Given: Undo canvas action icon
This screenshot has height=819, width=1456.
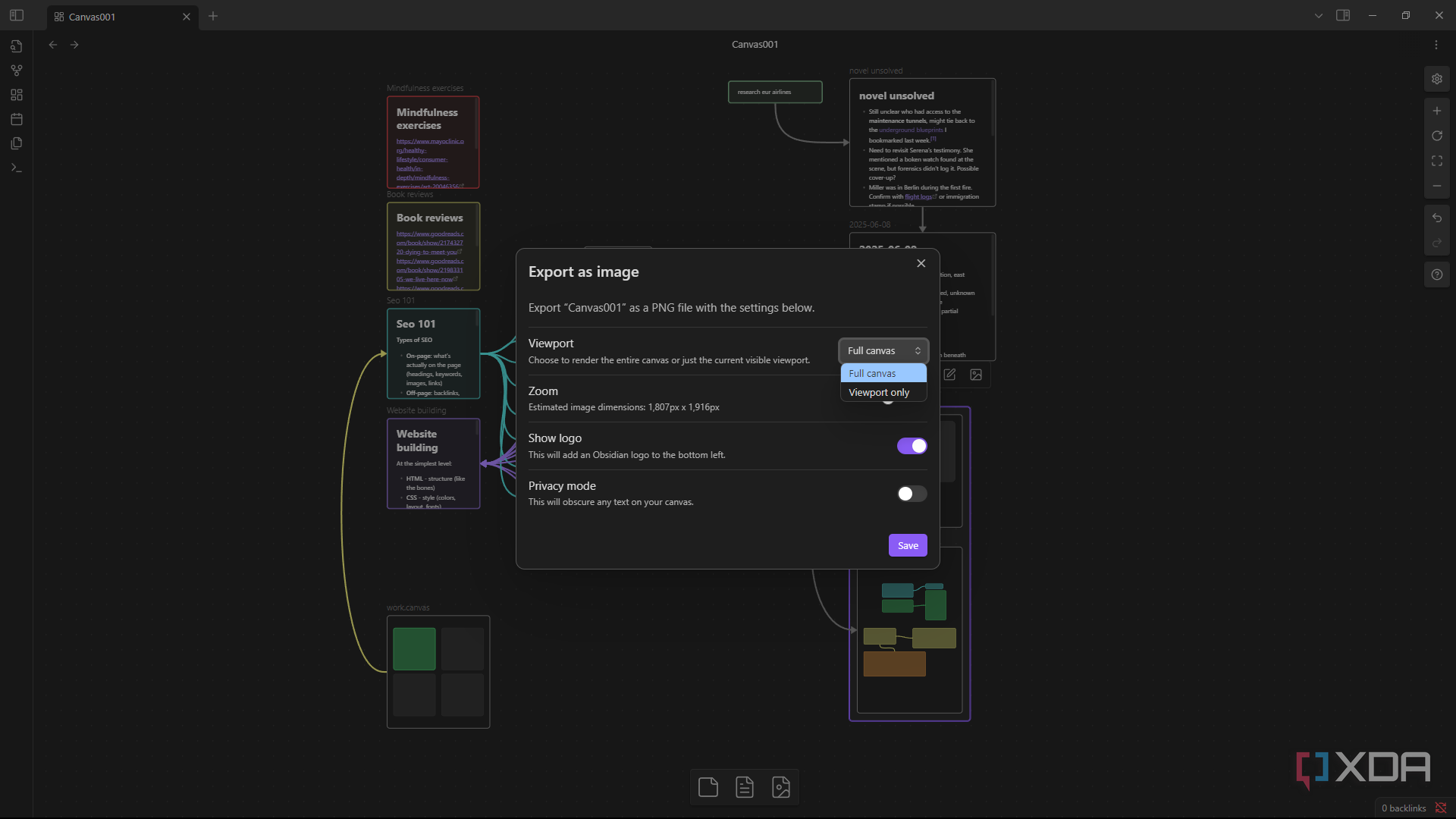Looking at the screenshot, I should [x=1437, y=218].
